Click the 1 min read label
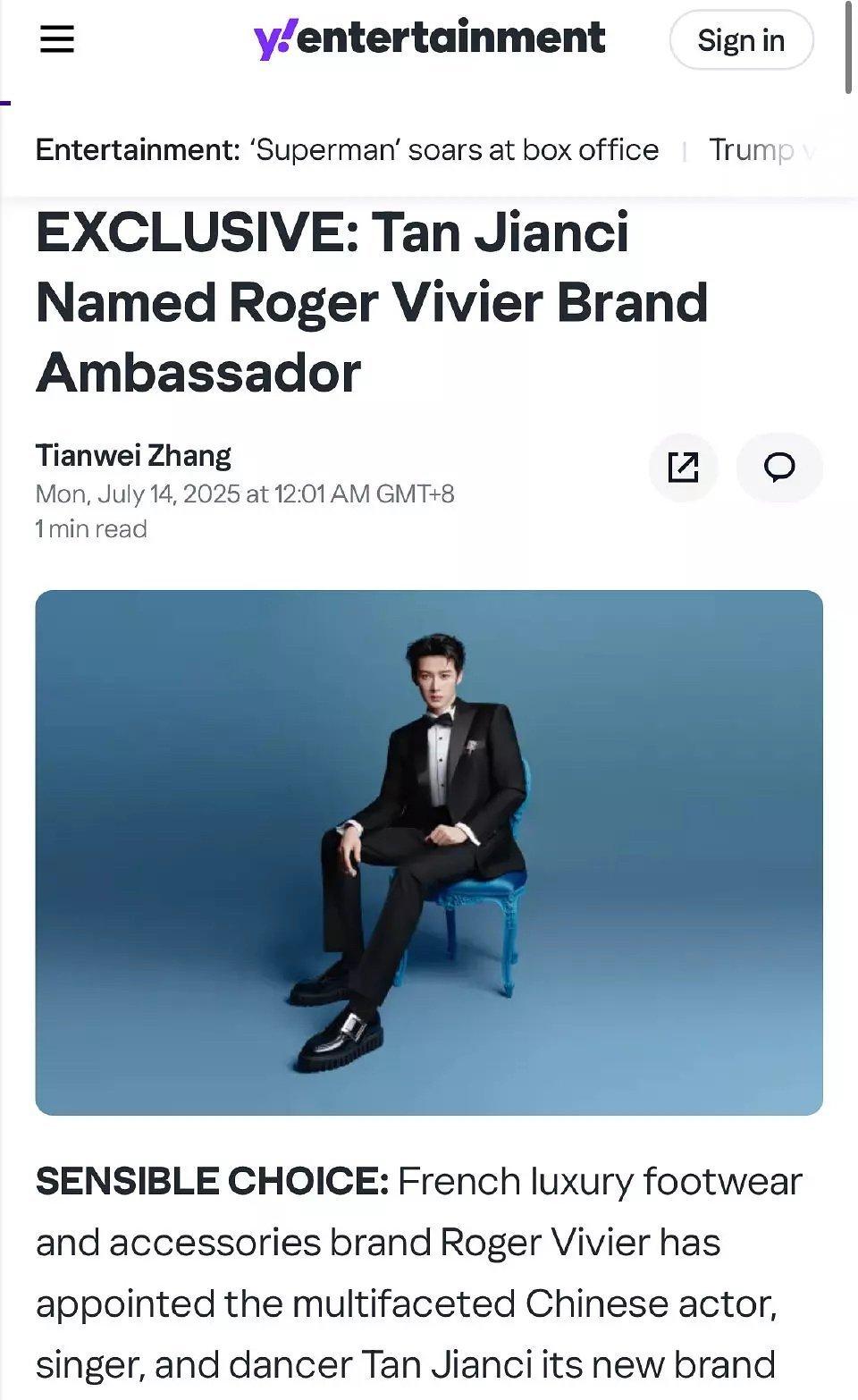Viewport: 858px width, 1400px height. [x=91, y=529]
